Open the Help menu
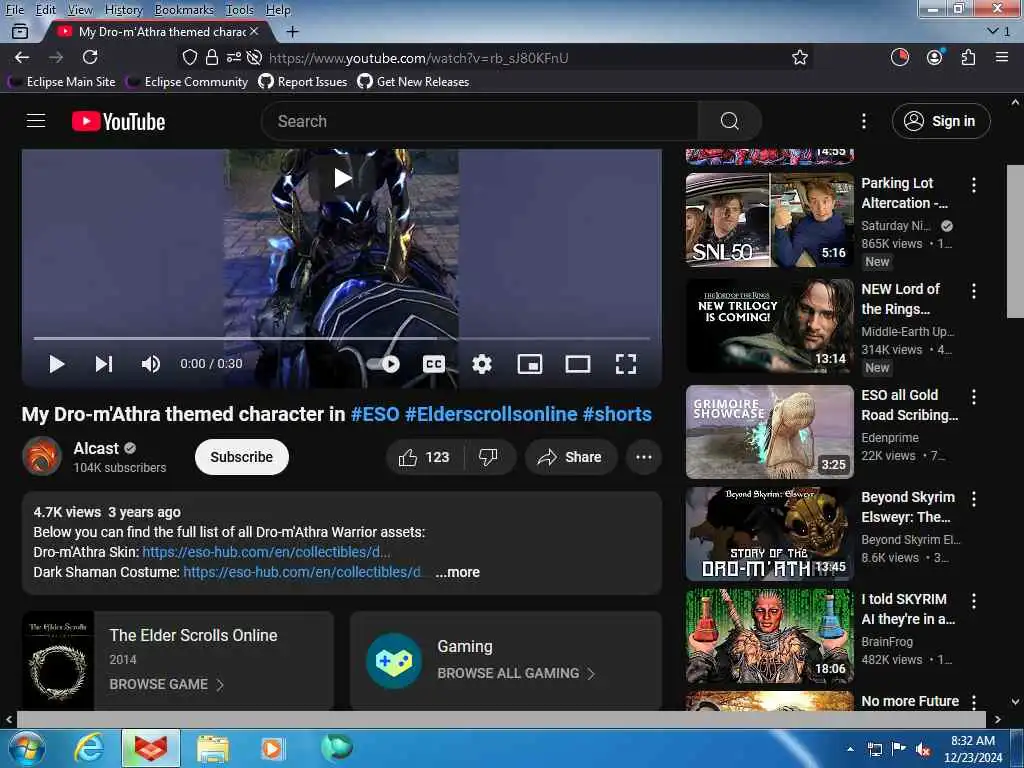The width and height of the screenshot is (1024, 768). [278, 10]
